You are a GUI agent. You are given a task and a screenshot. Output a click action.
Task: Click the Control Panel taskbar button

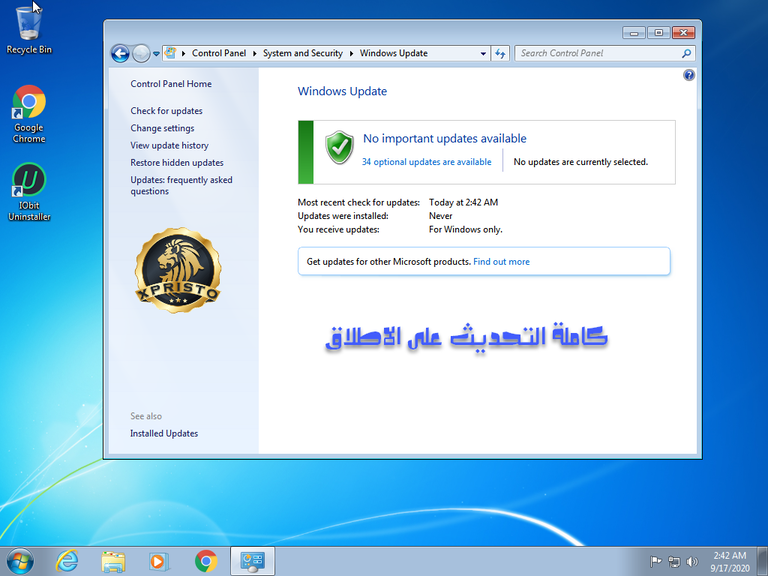(x=253, y=561)
